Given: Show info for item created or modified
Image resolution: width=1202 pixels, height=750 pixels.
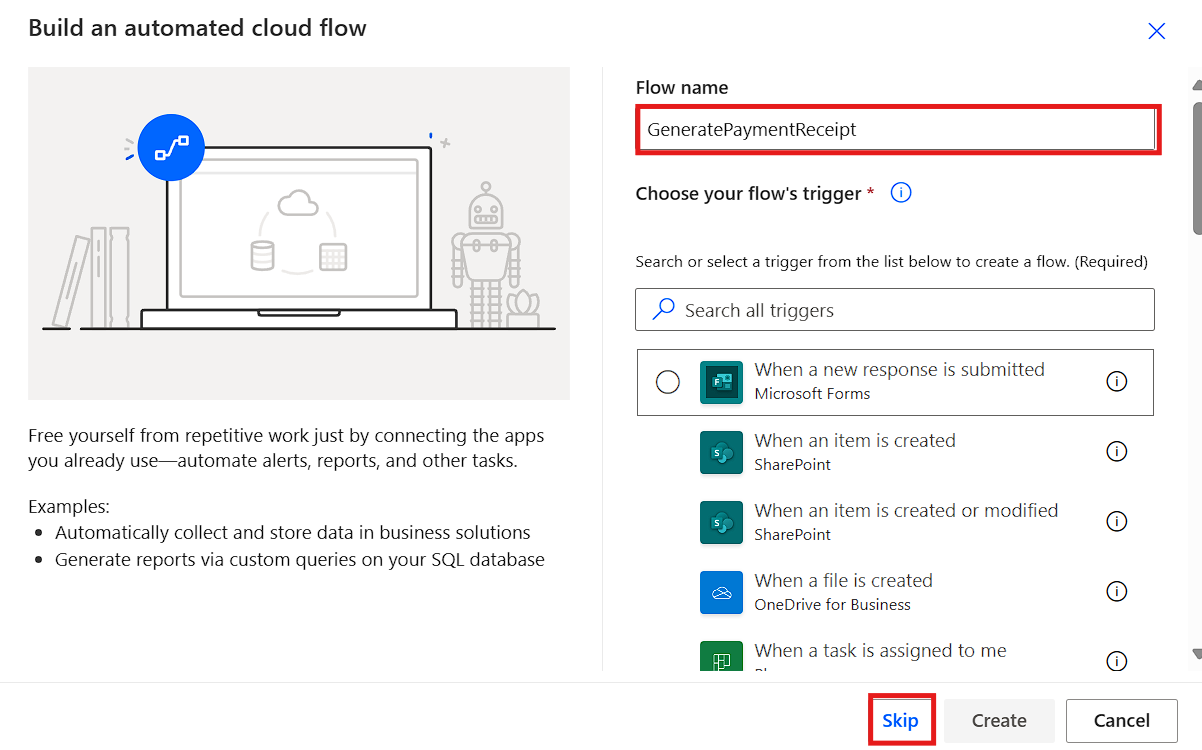Looking at the screenshot, I should pyautogui.click(x=1116, y=521).
